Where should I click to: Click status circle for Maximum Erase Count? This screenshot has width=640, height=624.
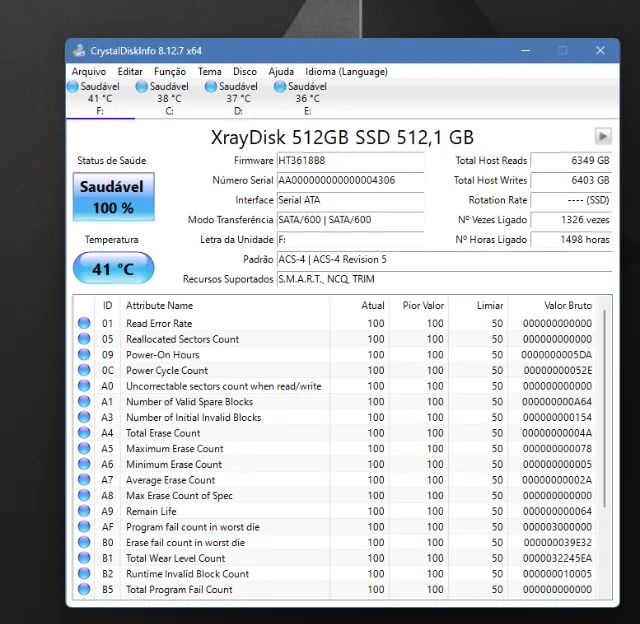pos(84,449)
